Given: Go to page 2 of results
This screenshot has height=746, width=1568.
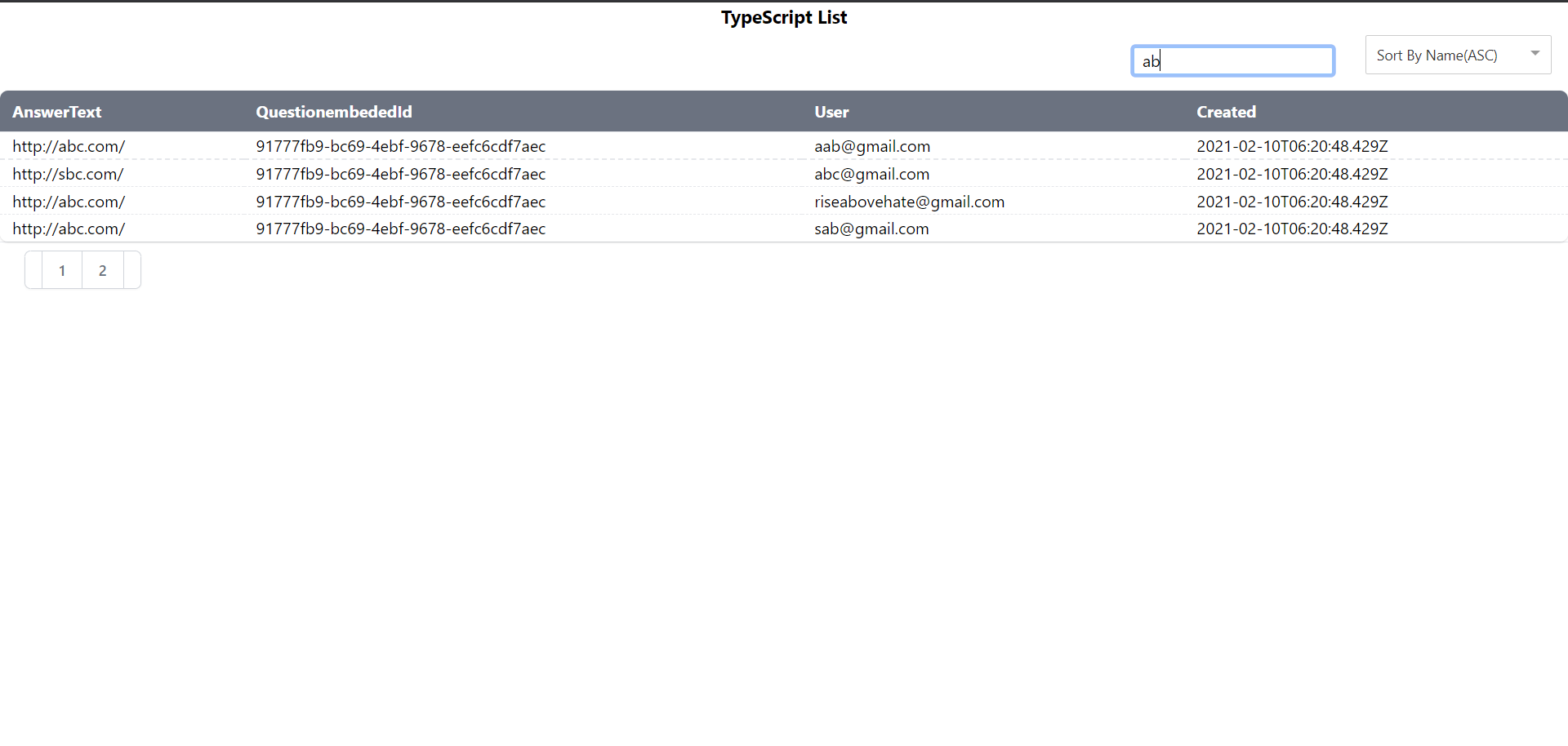Looking at the screenshot, I should click(102, 269).
